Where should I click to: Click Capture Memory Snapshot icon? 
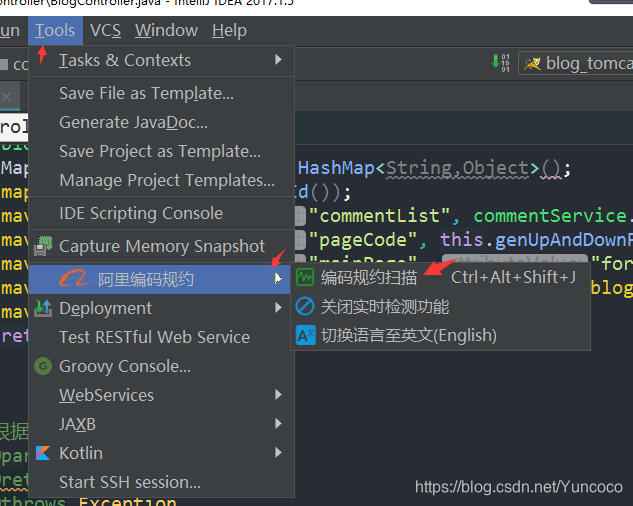43,246
